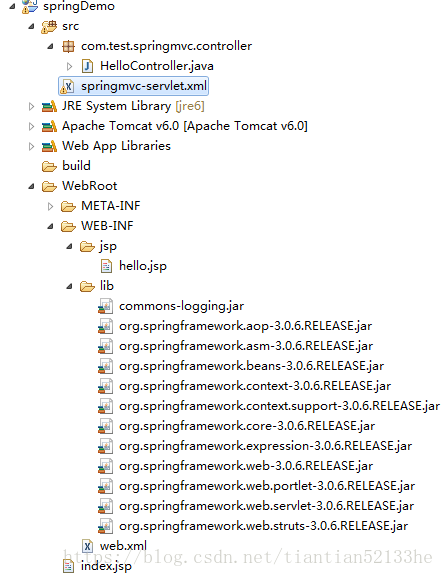Click the springDemo project icon

pos(29,6)
